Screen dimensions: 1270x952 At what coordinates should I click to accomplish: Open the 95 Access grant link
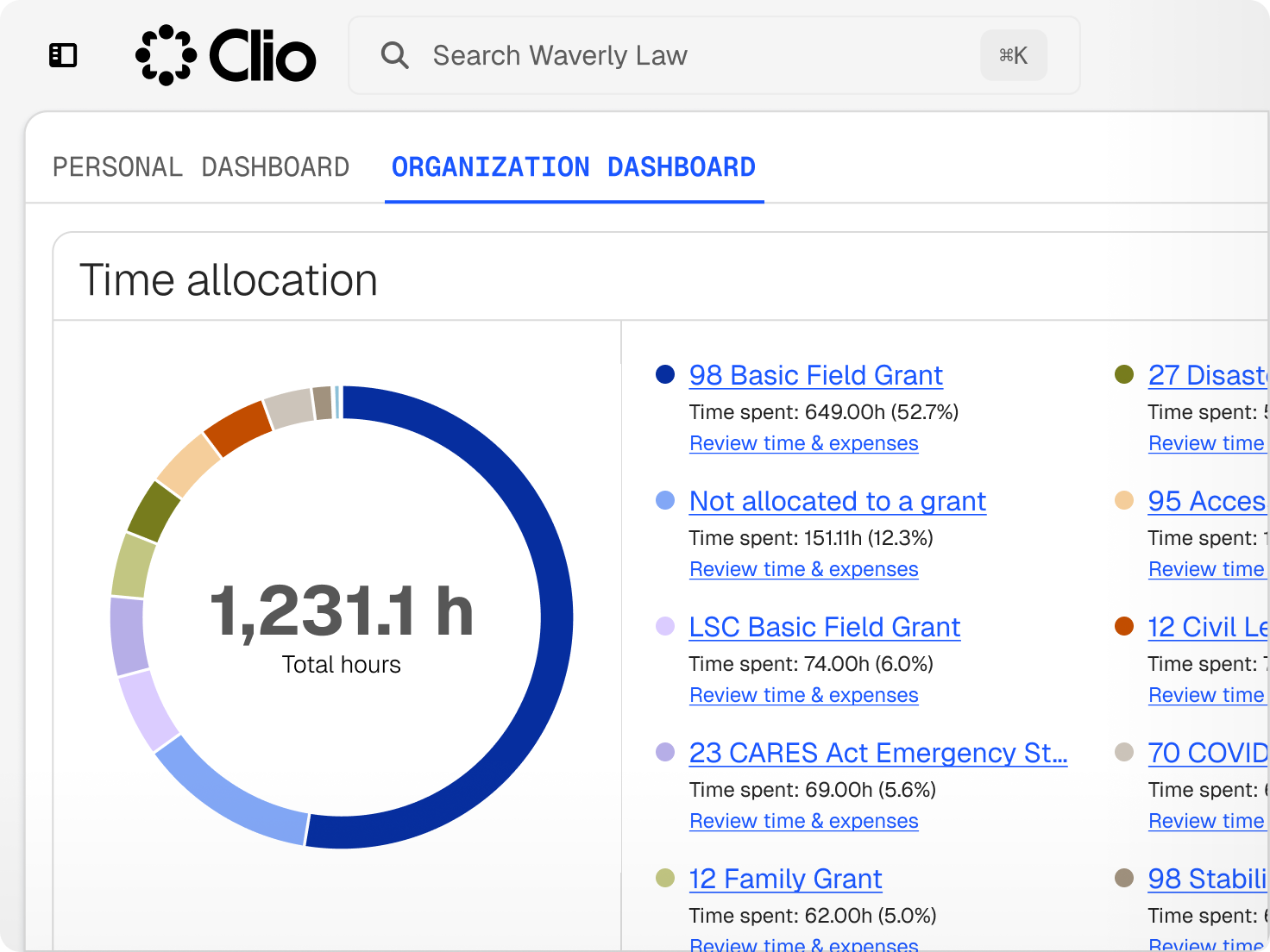pyautogui.click(x=1208, y=501)
